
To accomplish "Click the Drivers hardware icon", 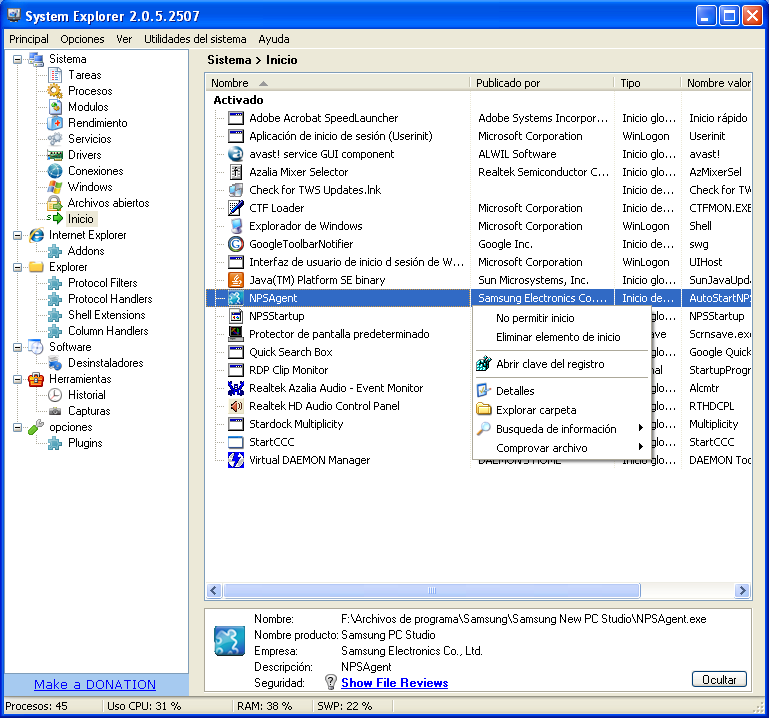I will [x=55, y=155].
